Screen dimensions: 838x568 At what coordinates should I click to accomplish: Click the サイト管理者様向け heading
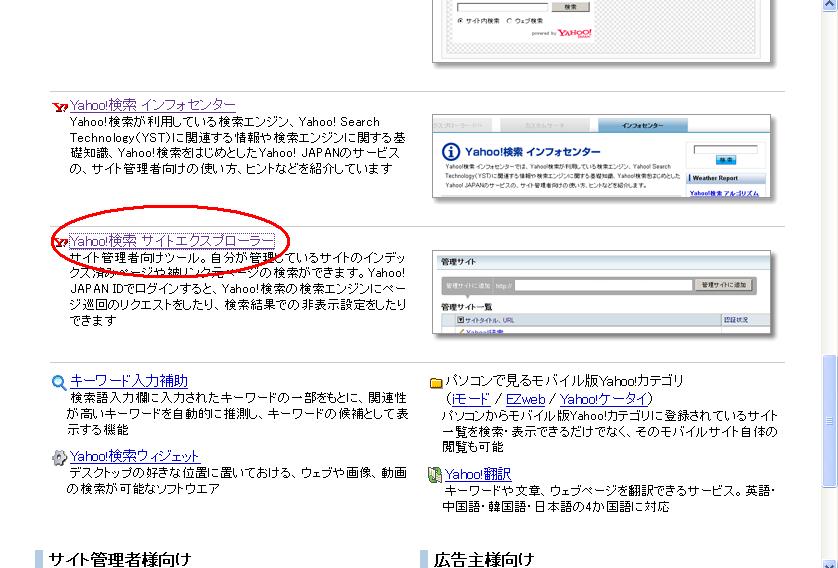(120, 559)
